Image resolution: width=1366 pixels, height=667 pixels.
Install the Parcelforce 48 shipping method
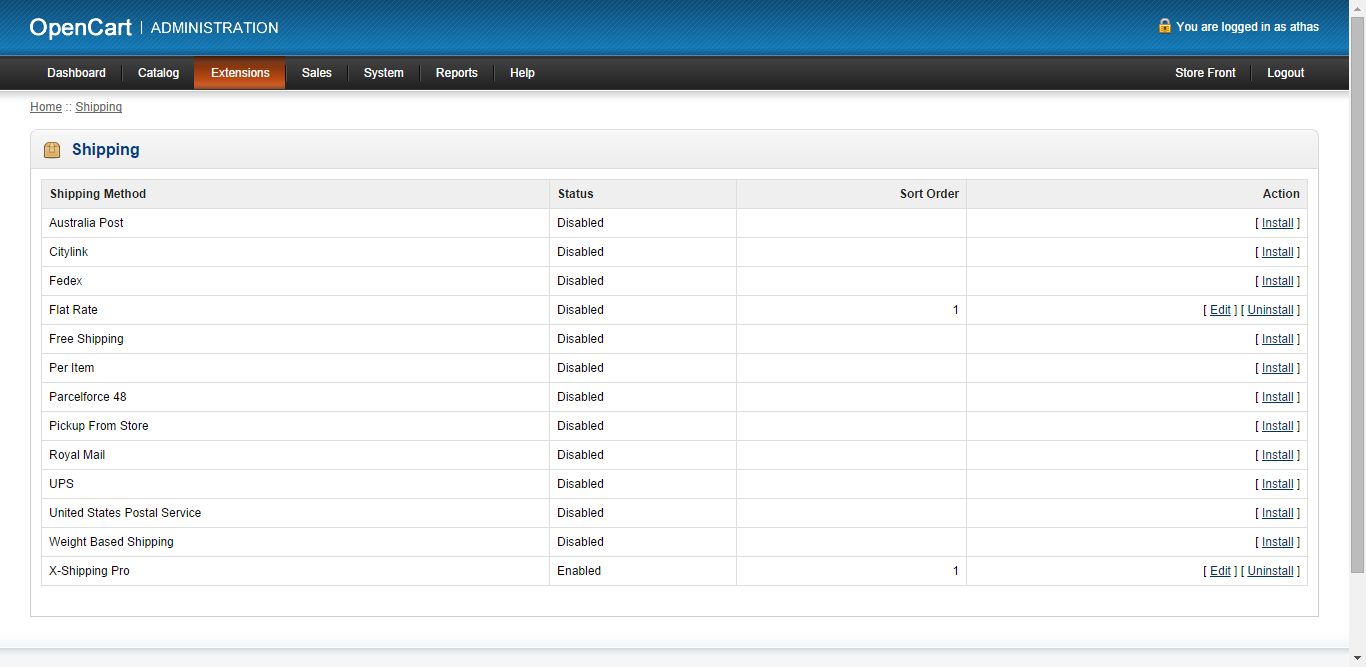tap(1278, 397)
